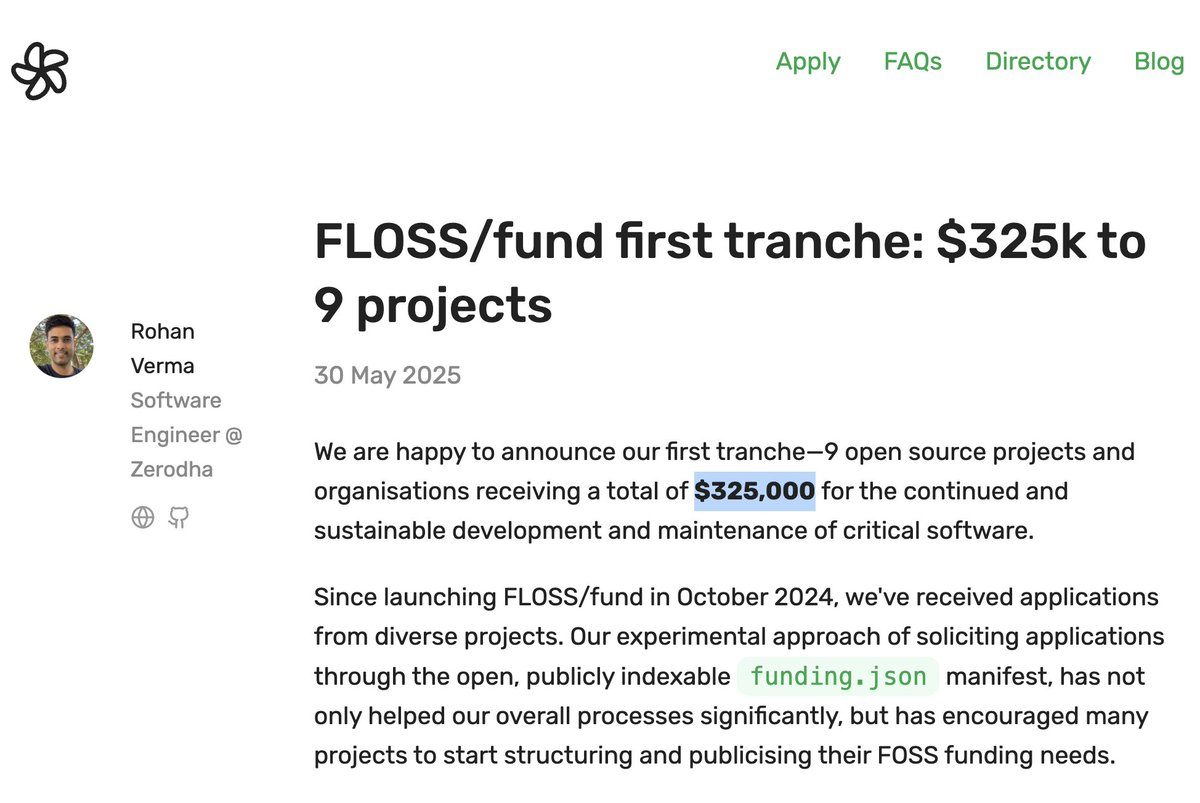
Task: Click the Software Engineer job title text
Action: [x=176, y=400]
